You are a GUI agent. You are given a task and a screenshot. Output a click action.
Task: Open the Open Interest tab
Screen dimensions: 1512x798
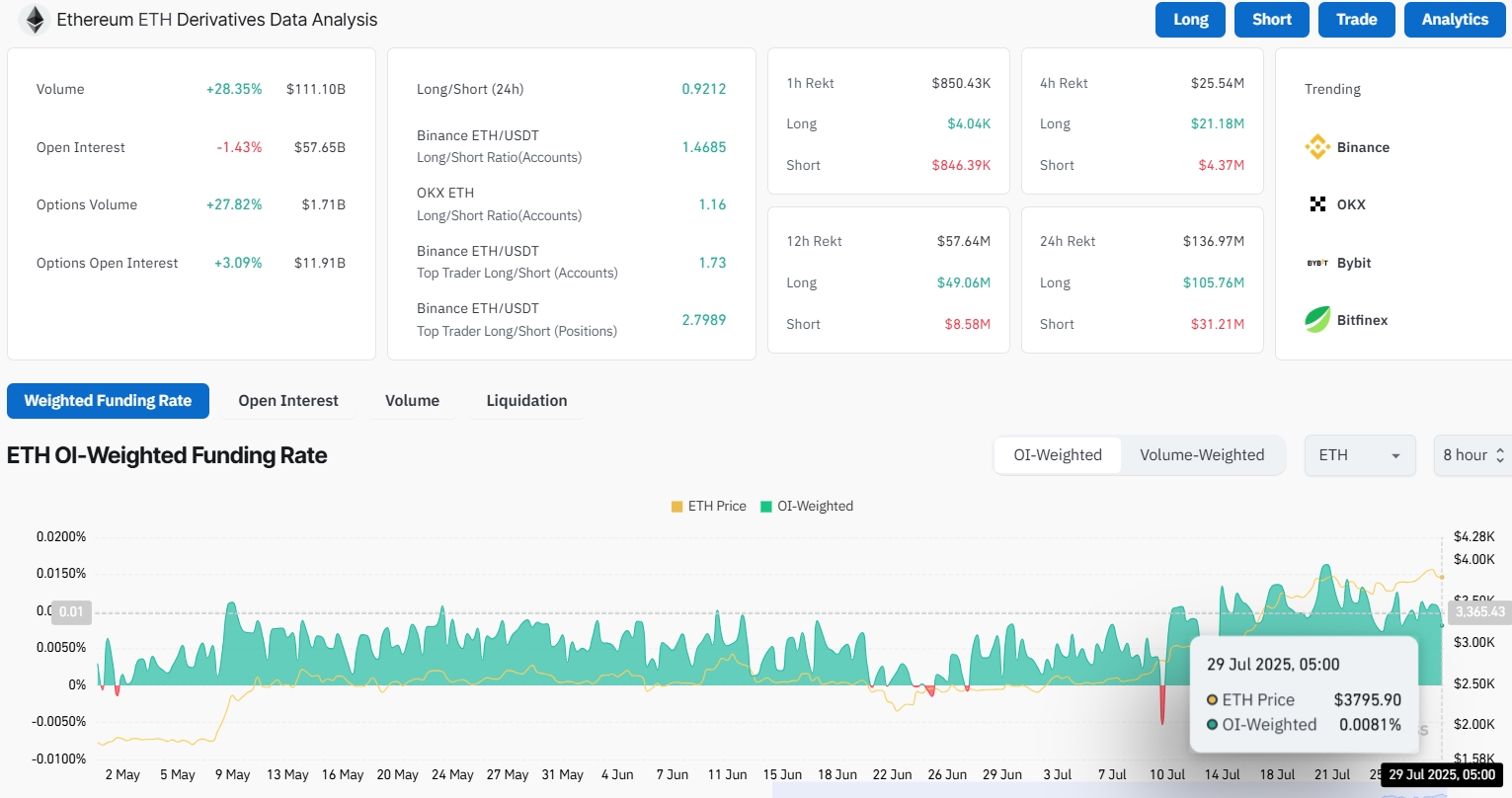(x=288, y=401)
